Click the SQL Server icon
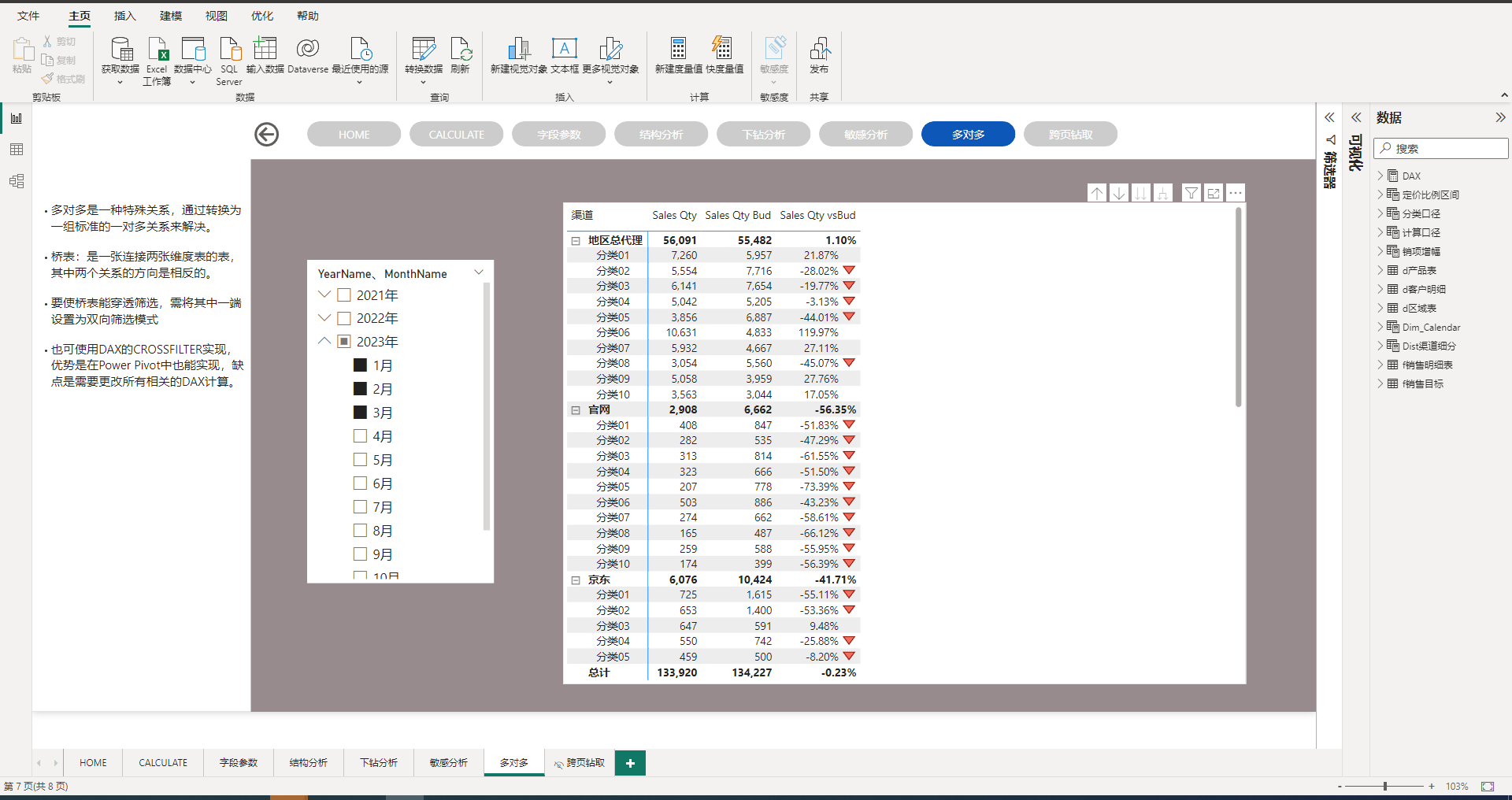 pyautogui.click(x=229, y=50)
